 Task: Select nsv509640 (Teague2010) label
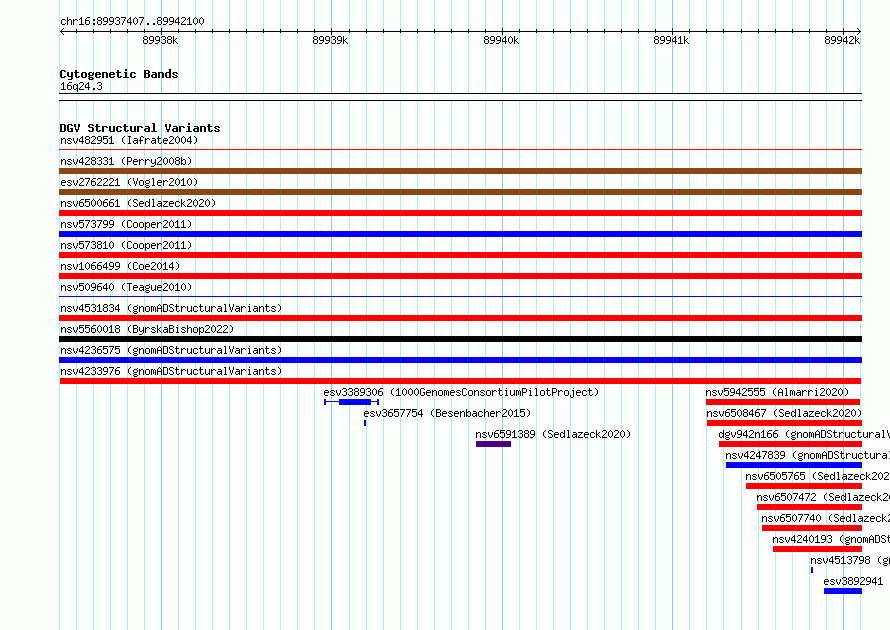point(126,287)
